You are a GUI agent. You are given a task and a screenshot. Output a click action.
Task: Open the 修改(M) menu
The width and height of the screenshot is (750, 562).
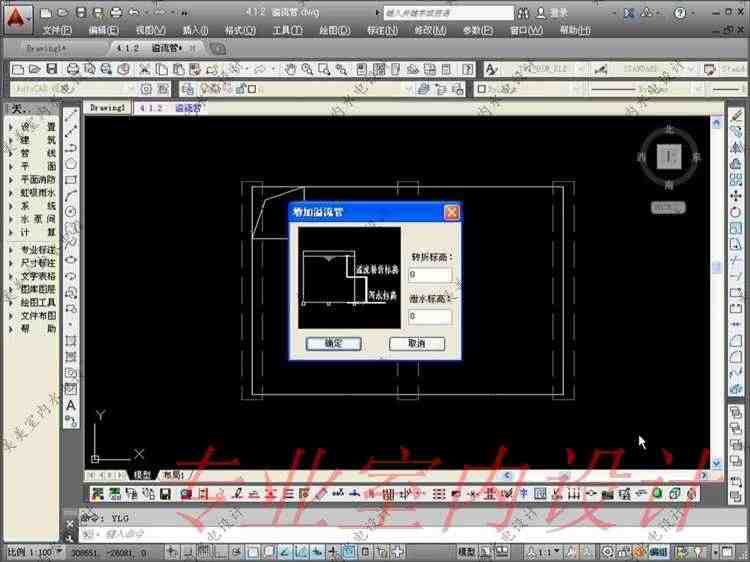point(430,30)
